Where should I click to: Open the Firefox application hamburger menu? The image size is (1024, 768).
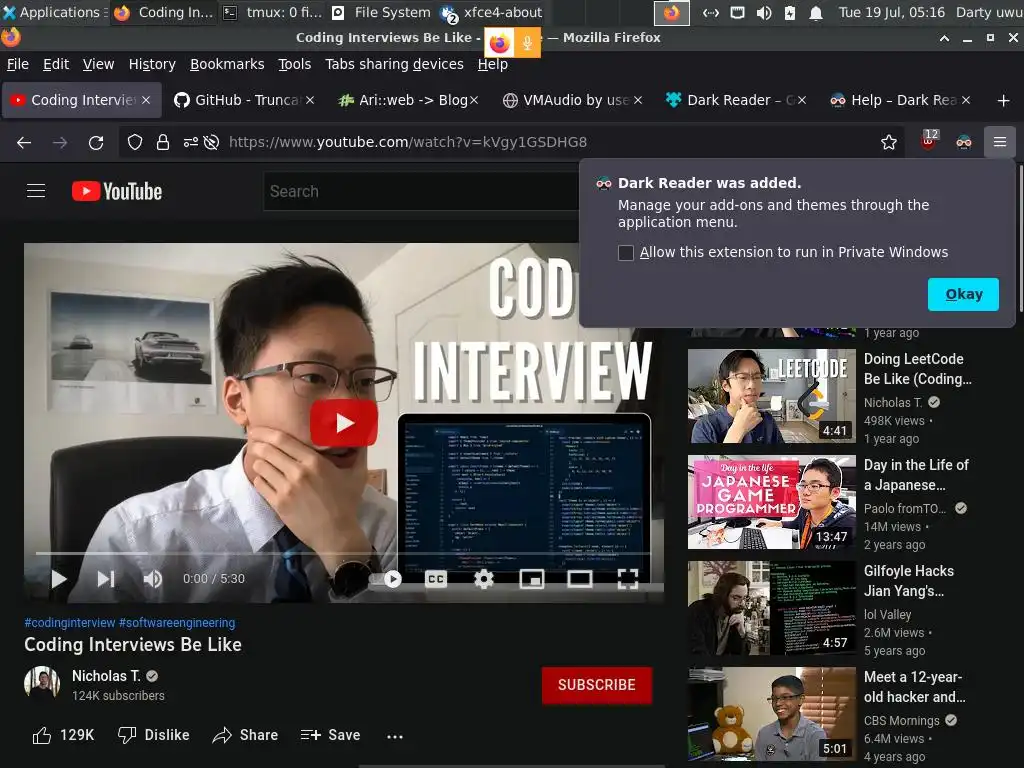tap(999, 142)
